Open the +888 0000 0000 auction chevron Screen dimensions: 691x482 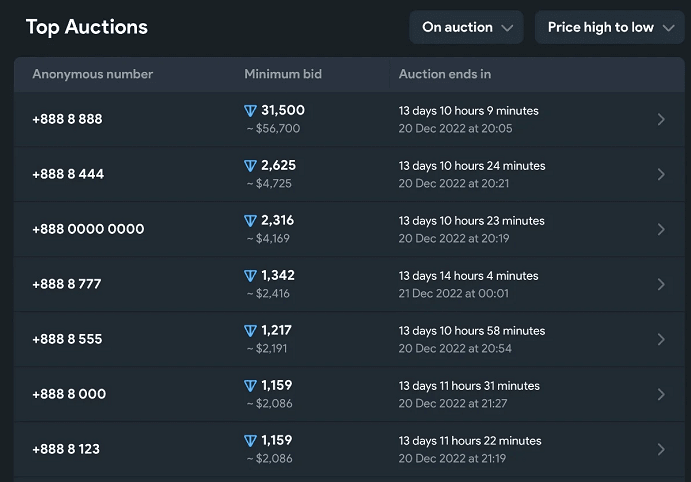[x=661, y=229]
